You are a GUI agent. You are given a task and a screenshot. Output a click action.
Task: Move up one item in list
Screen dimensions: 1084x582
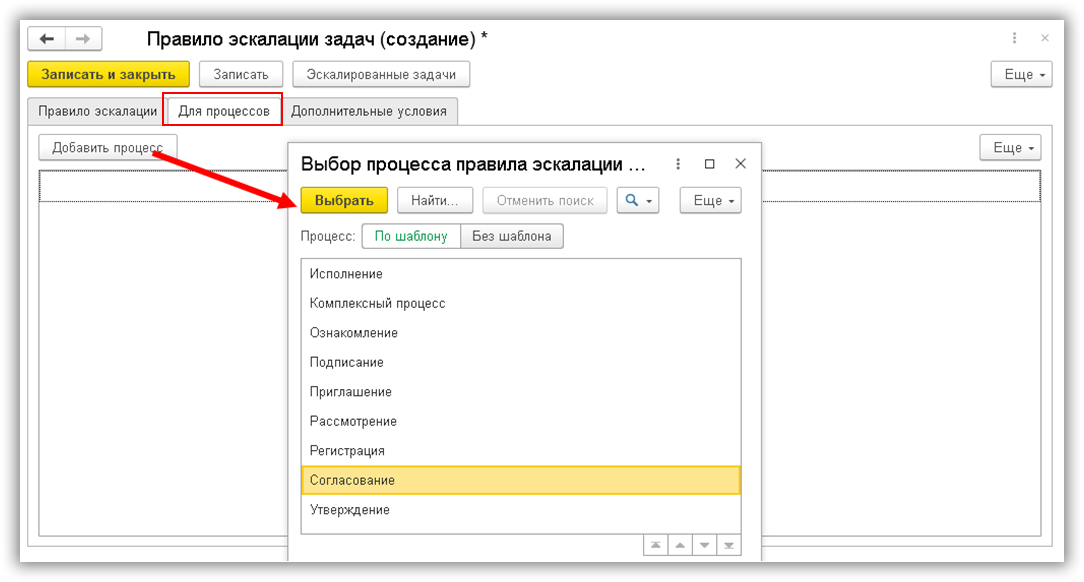coord(679,545)
